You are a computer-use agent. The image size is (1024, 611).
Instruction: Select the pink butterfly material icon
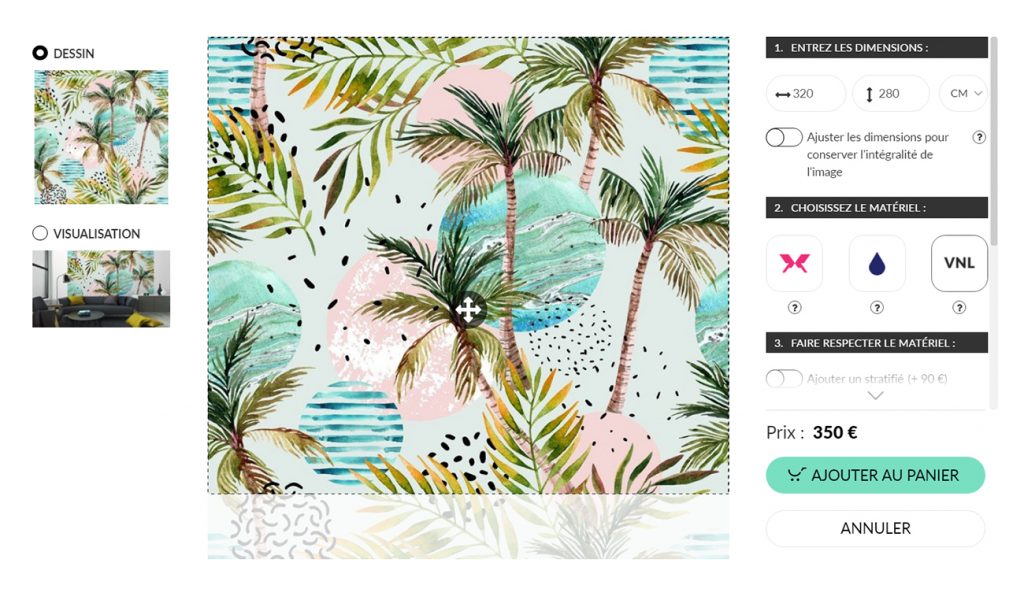click(x=794, y=263)
